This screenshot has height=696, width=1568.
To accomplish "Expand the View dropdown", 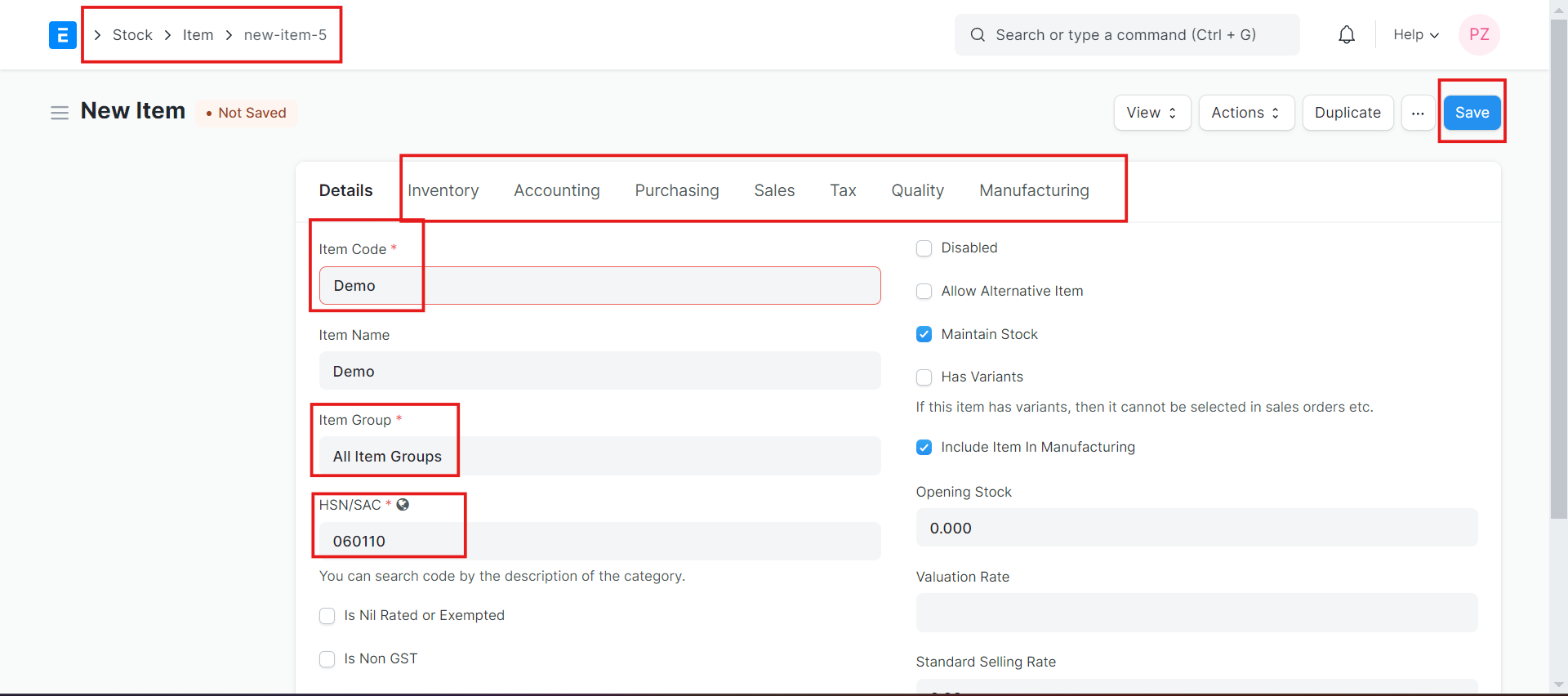I will coord(1152,113).
